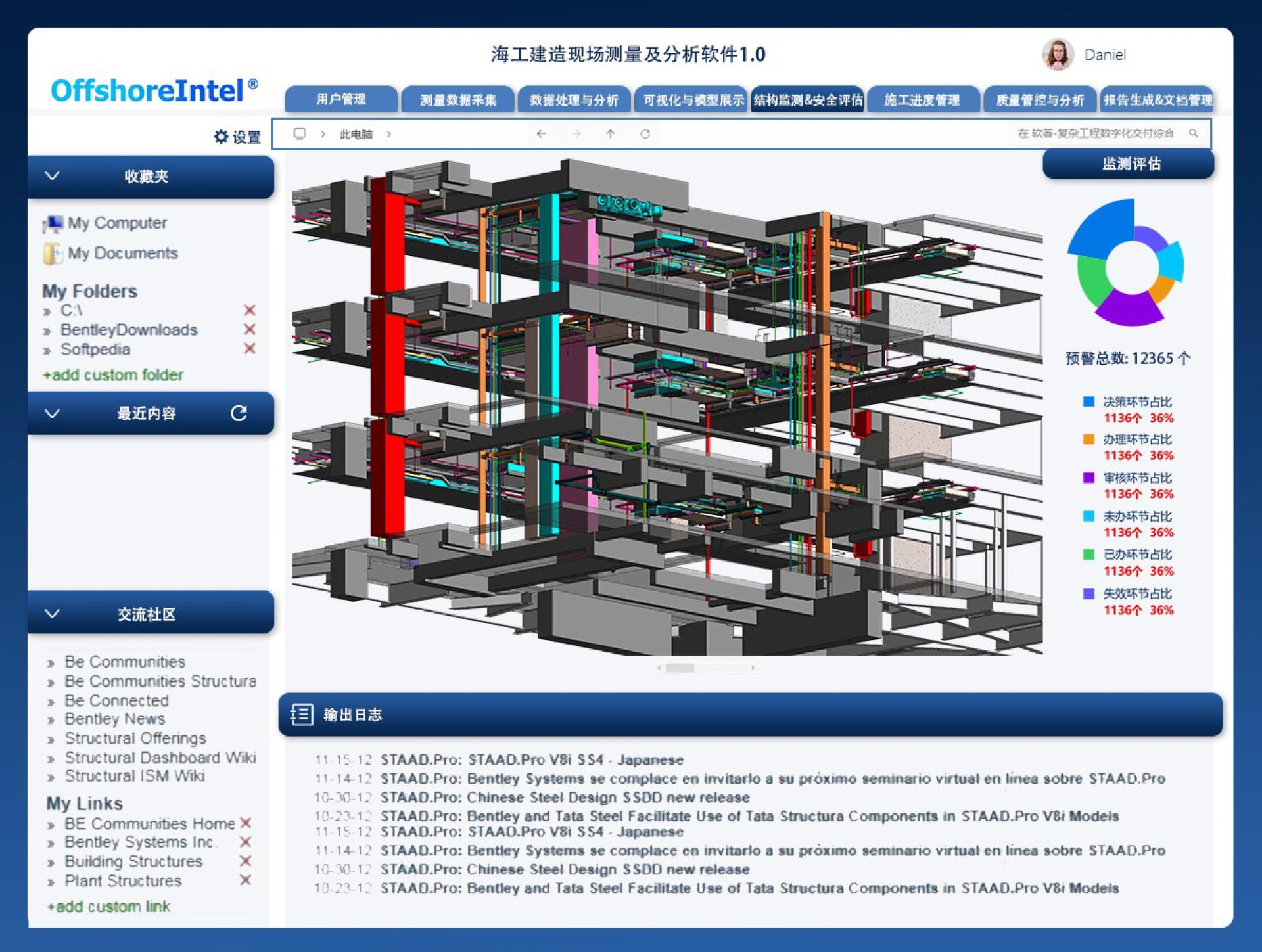Refresh the 最近内容 panel
Image resolution: width=1262 pixels, height=952 pixels.
pyautogui.click(x=239, y=413)
